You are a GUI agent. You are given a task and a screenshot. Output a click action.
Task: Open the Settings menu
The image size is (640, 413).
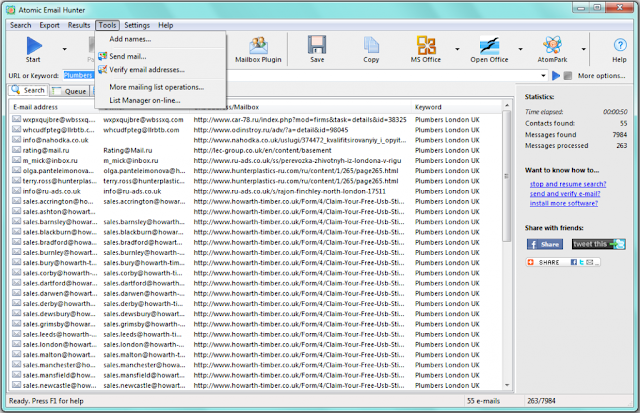(x=137, y=25)
